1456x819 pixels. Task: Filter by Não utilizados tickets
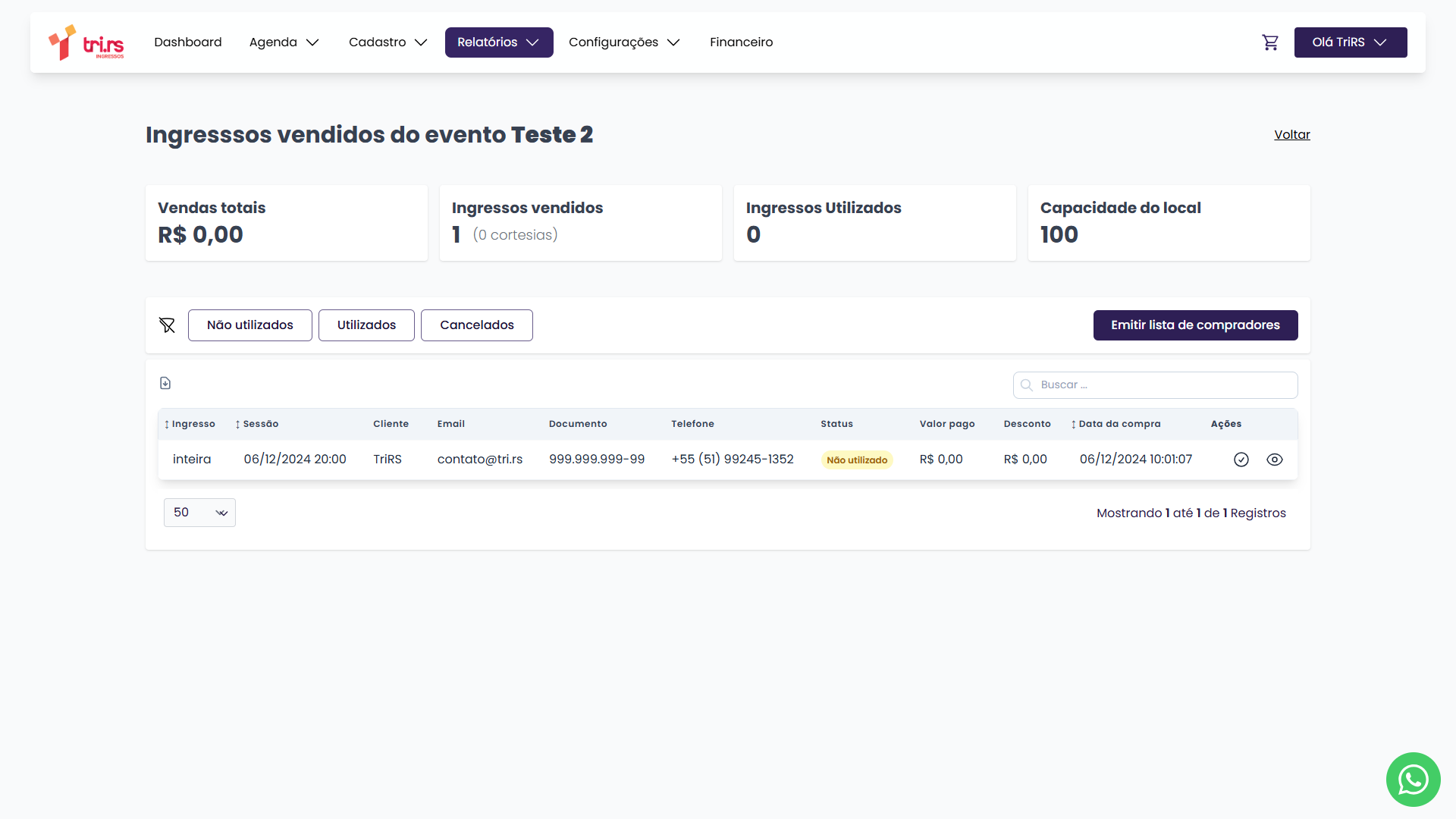(249, 325)
